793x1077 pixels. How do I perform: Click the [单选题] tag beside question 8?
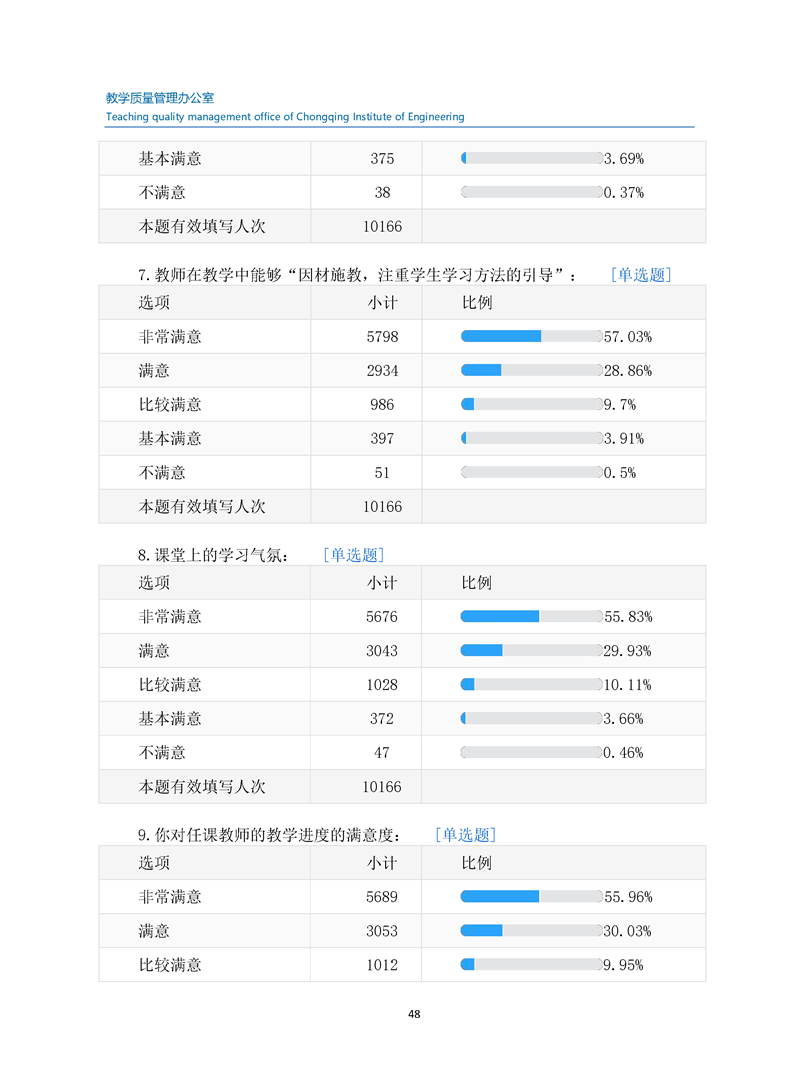coord(354,555)
